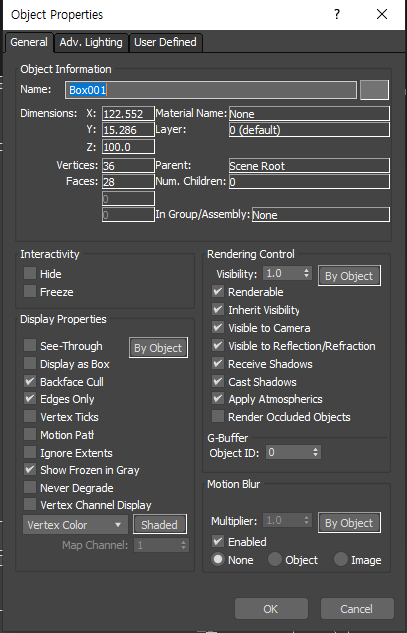
Task: Click the Y dimension value 15.286
Action: (128, 130)
